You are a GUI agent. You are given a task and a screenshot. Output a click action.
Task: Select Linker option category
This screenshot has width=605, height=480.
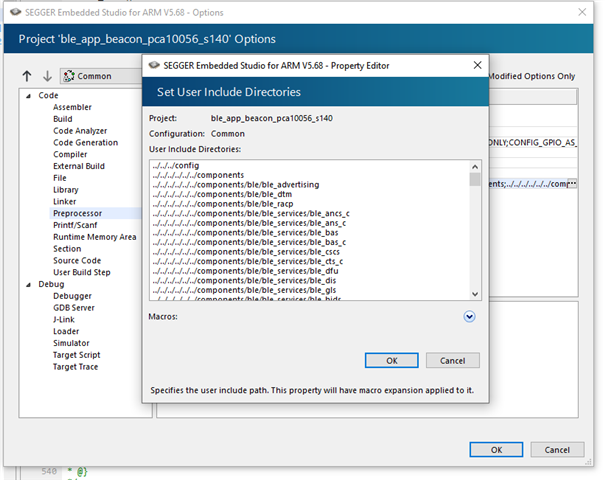pos(64,202)
